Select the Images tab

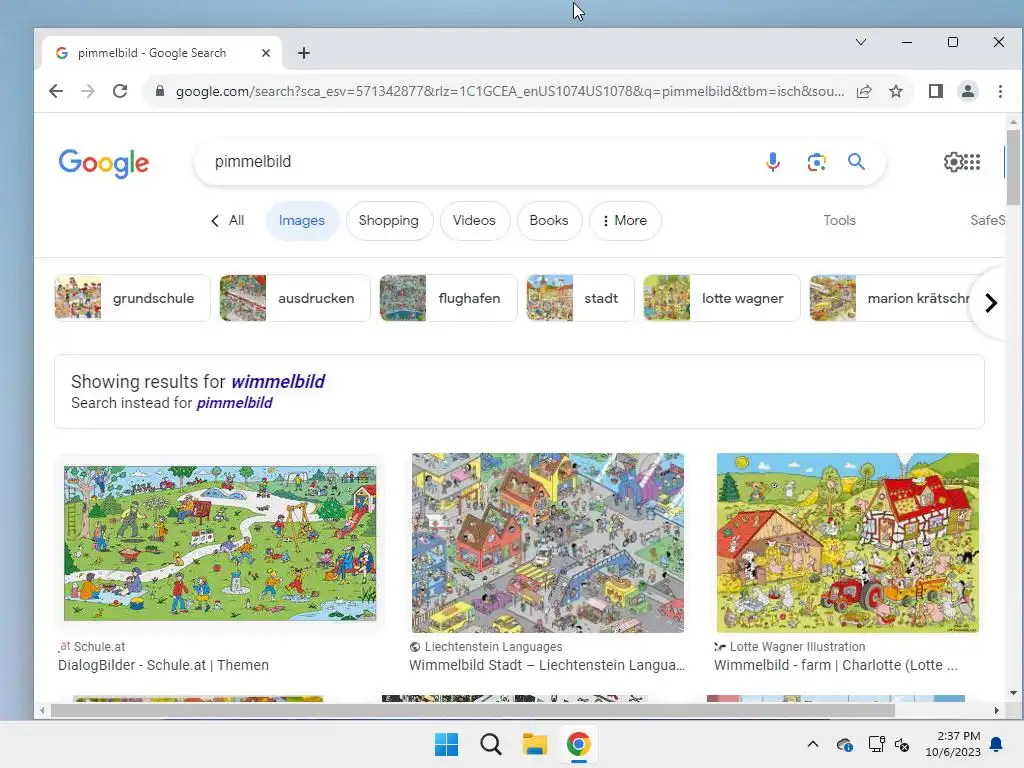[x=302, y=221]
